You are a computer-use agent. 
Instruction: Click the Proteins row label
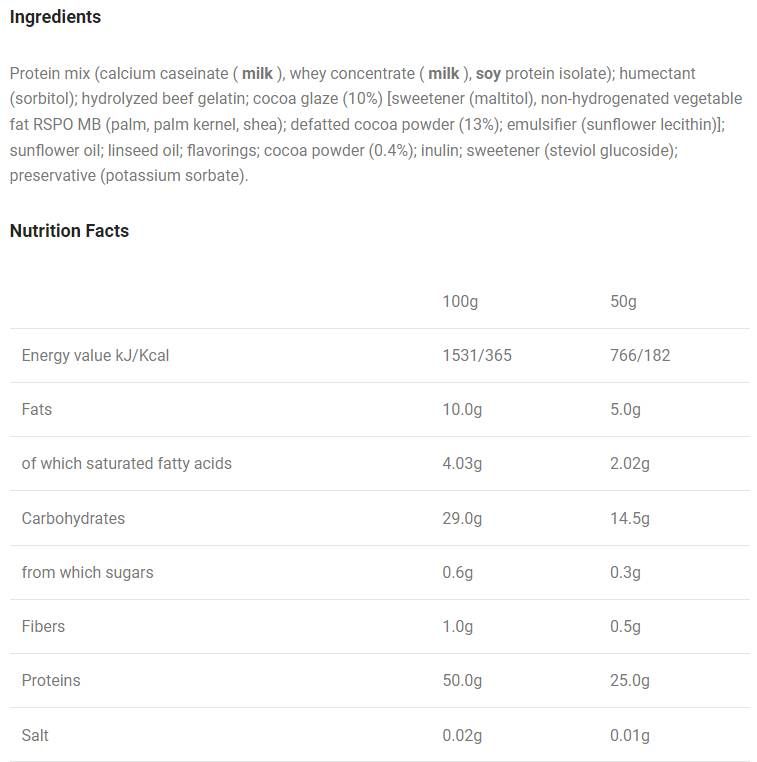tap(51, 680)
